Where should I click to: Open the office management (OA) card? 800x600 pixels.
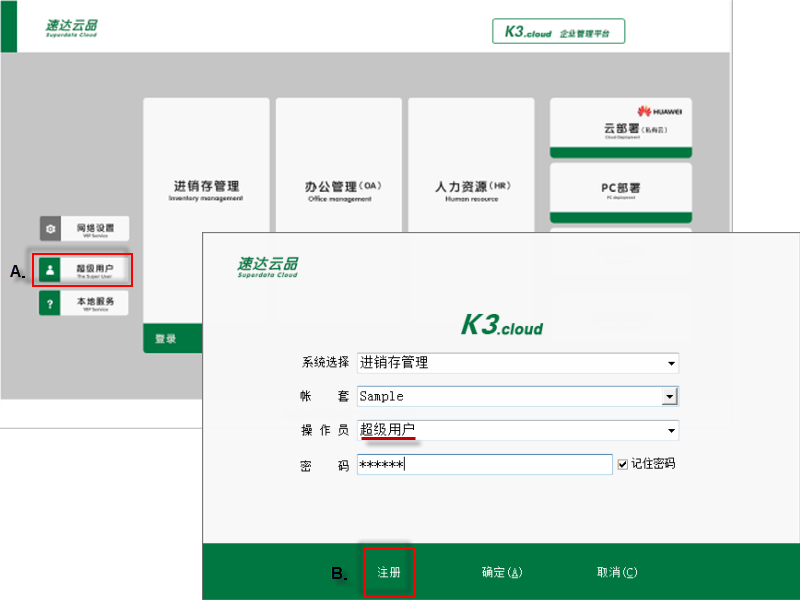[339, 165]
